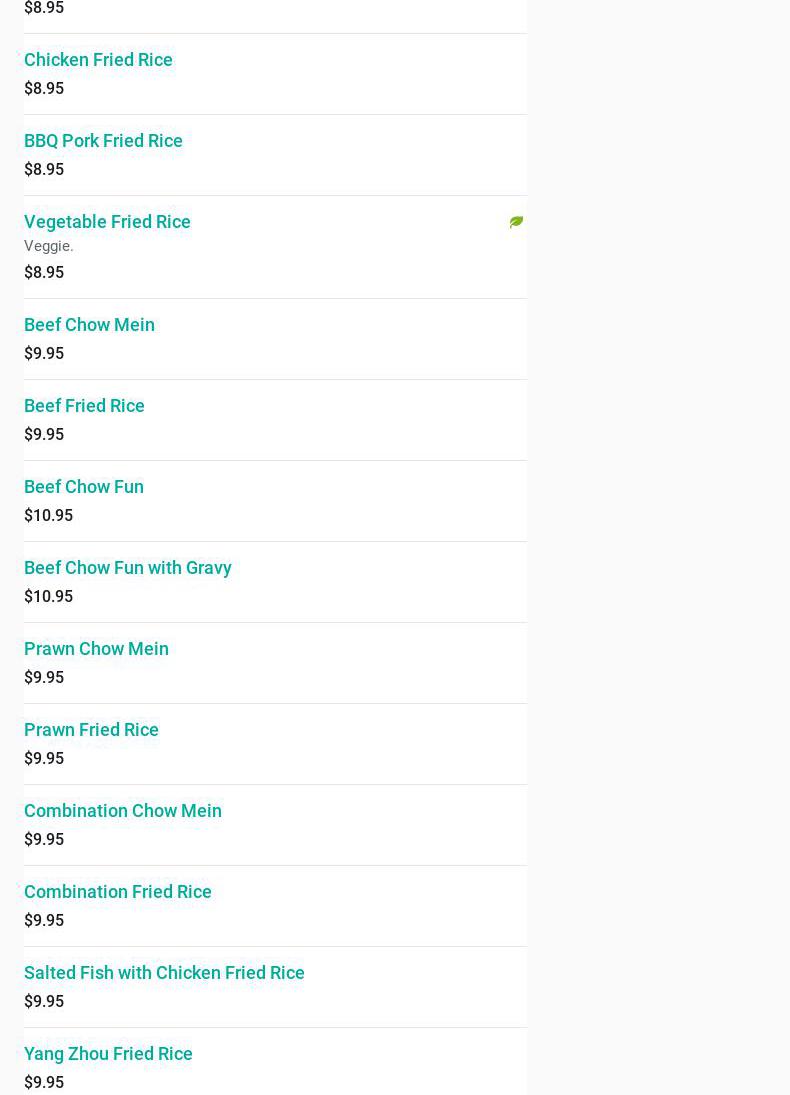The image size is (790, 1095).
Task: Open the Prawn Fried Rice item
Action: [x=91, y=730]
